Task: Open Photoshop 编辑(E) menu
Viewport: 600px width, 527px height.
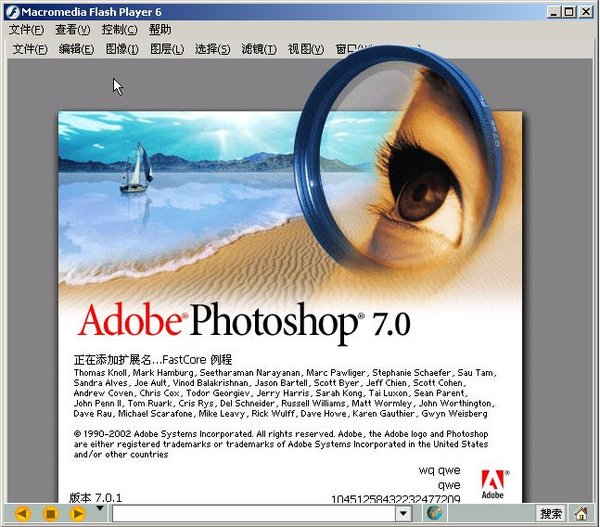Action: pos(76,49)
